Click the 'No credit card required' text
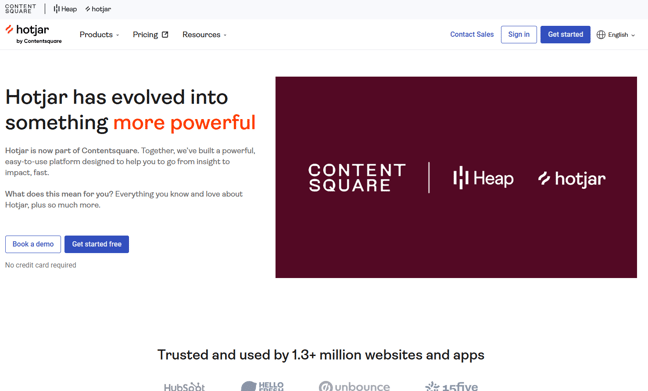 40,265
